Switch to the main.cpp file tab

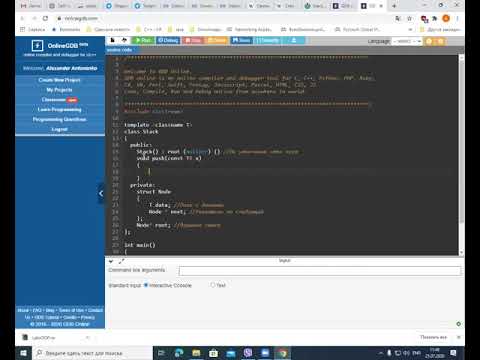(x=121, y=50)
